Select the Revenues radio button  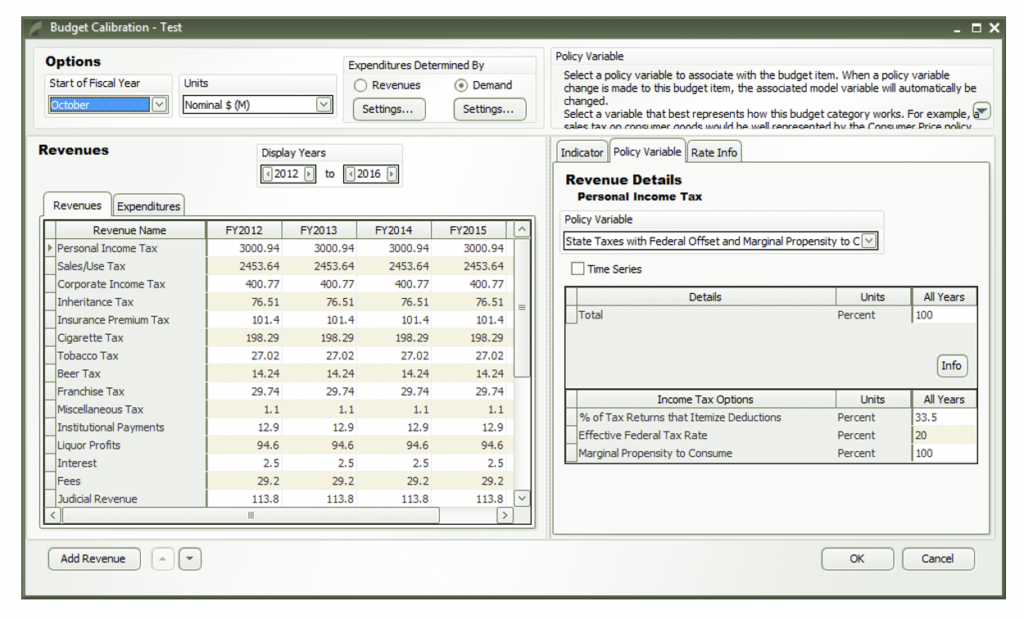click(x=360, y=86)
